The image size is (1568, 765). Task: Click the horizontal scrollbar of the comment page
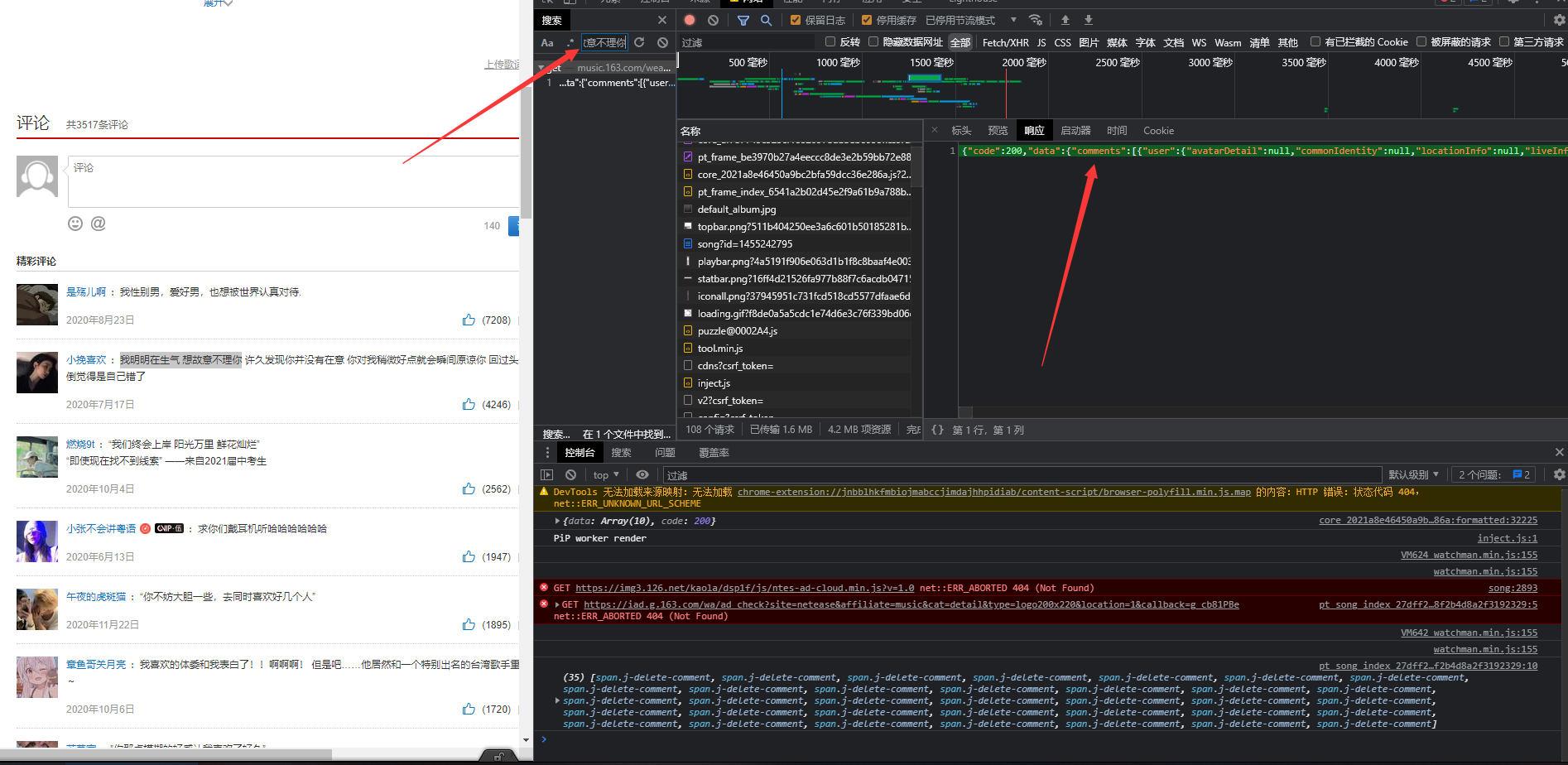tap(166, 754)
